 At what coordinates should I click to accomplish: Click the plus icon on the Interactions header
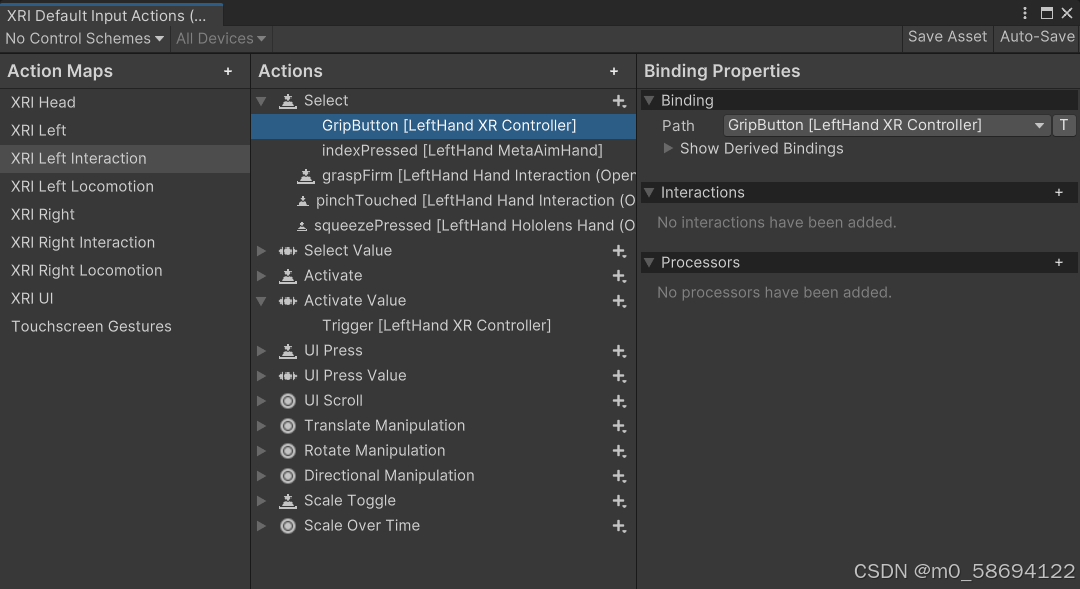[1059, 192]
